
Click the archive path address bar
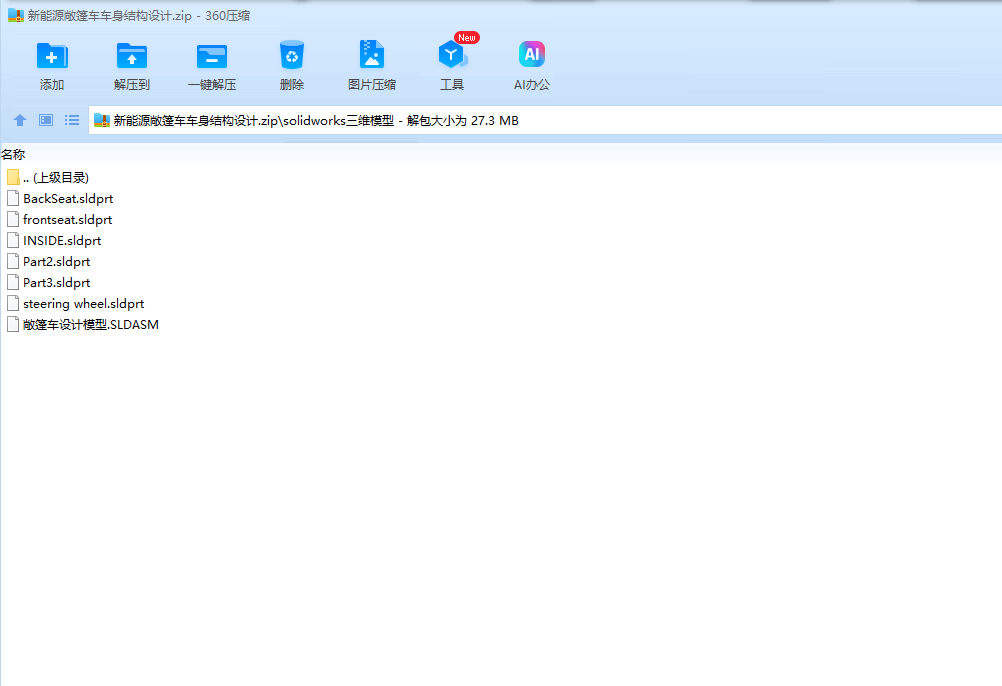tap(544, 120)
